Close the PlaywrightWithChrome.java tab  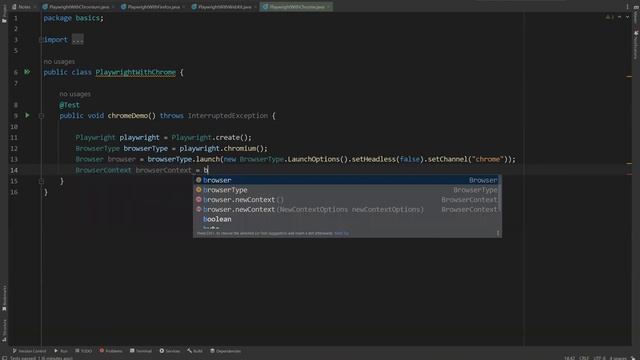pos(328,7)
